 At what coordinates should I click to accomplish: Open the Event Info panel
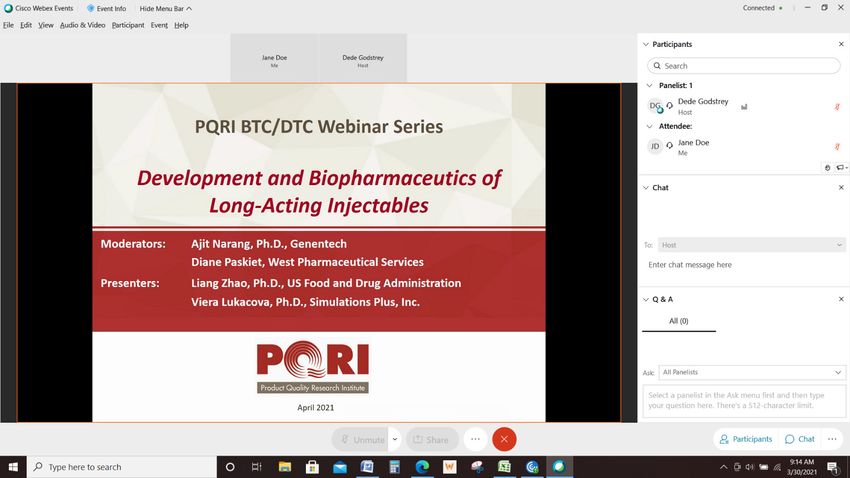coord(106,8)
